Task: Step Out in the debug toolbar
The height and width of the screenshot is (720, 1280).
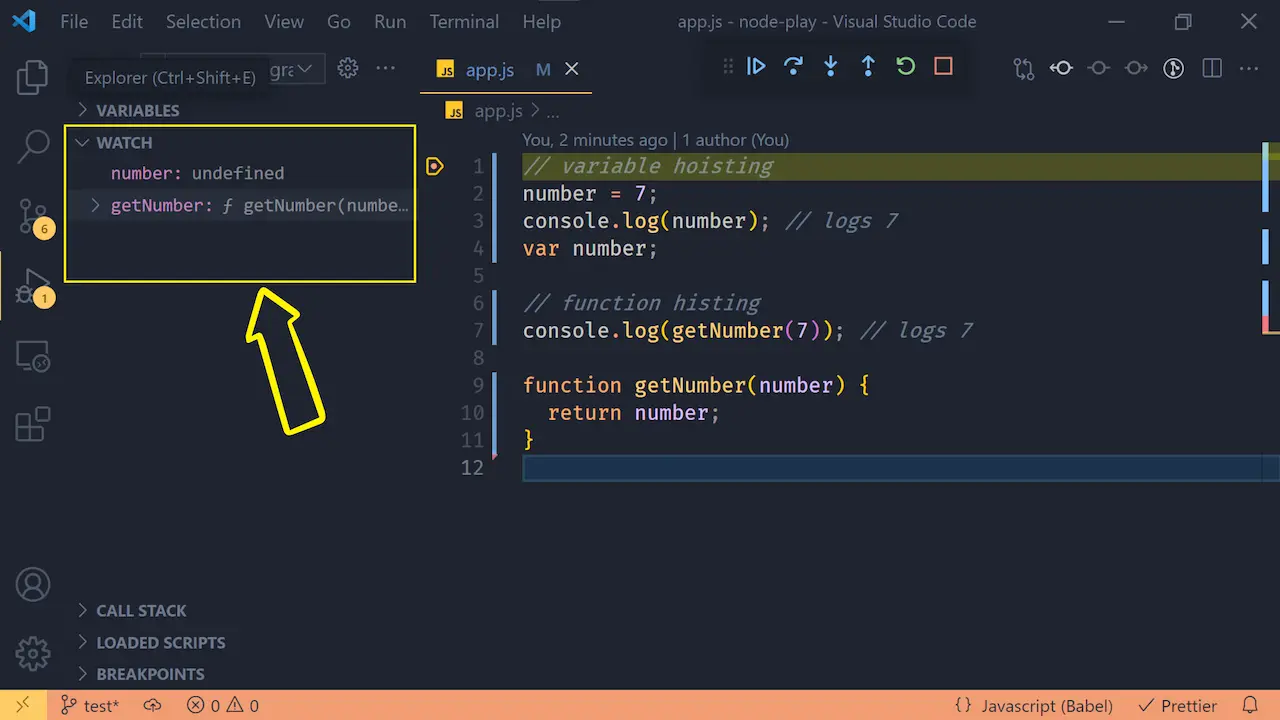Action: (868, 67)
